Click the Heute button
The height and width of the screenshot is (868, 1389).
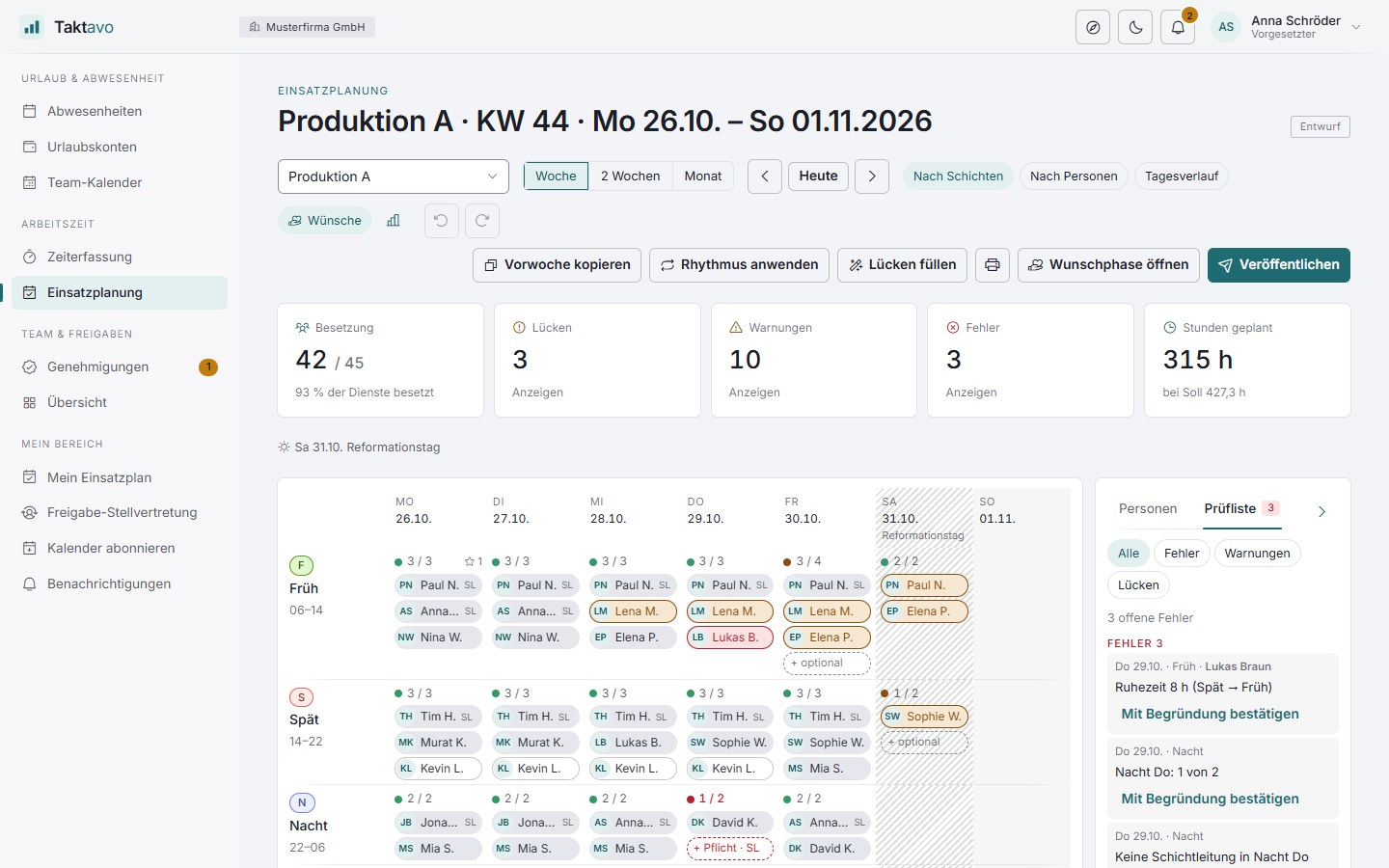point(818,176)
